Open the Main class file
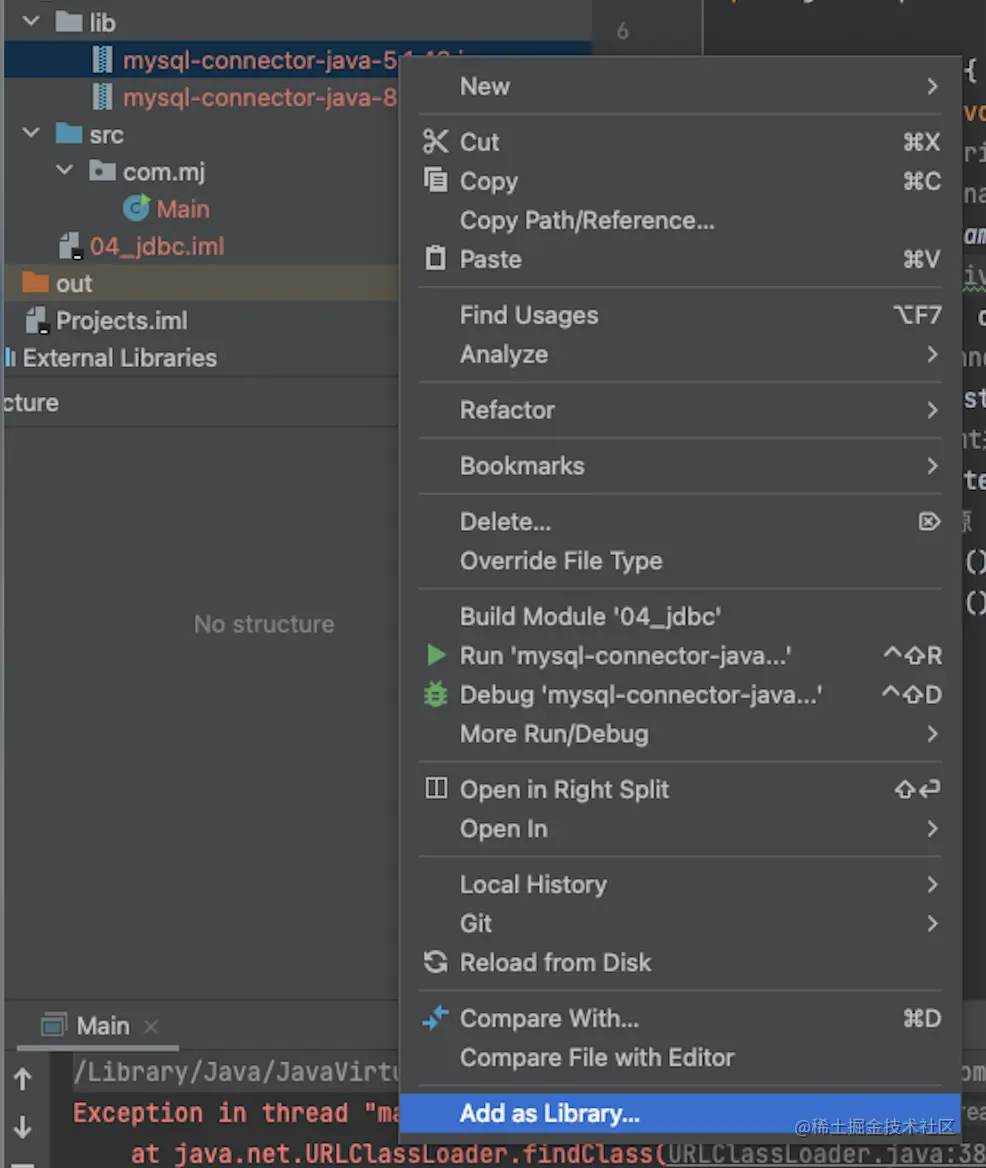 click(182, 209)
